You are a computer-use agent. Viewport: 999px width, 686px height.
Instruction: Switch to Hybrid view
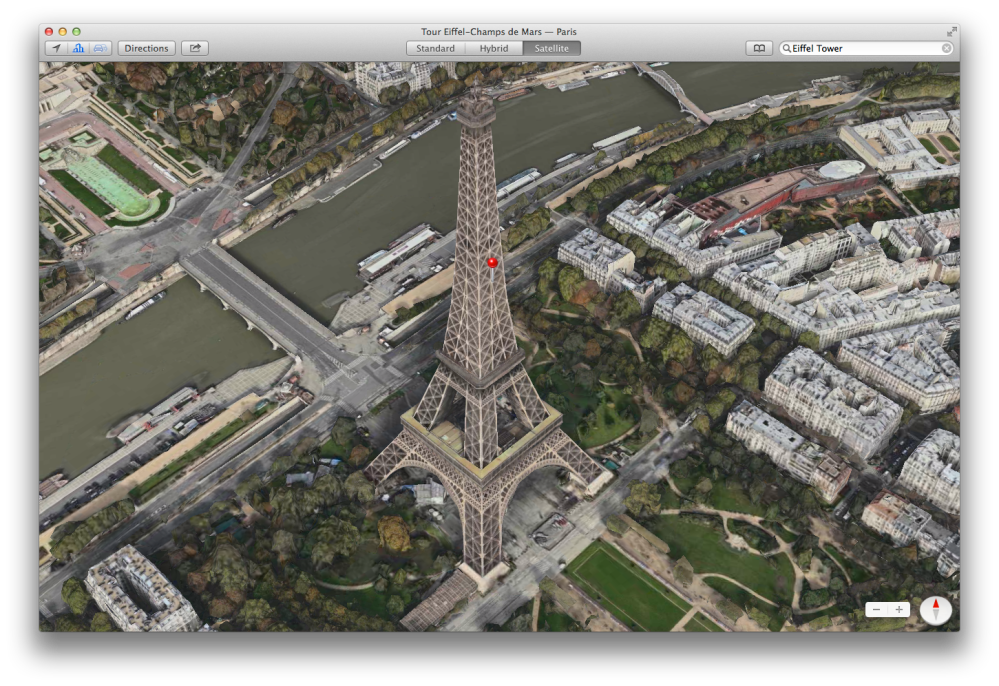[493, 47]
